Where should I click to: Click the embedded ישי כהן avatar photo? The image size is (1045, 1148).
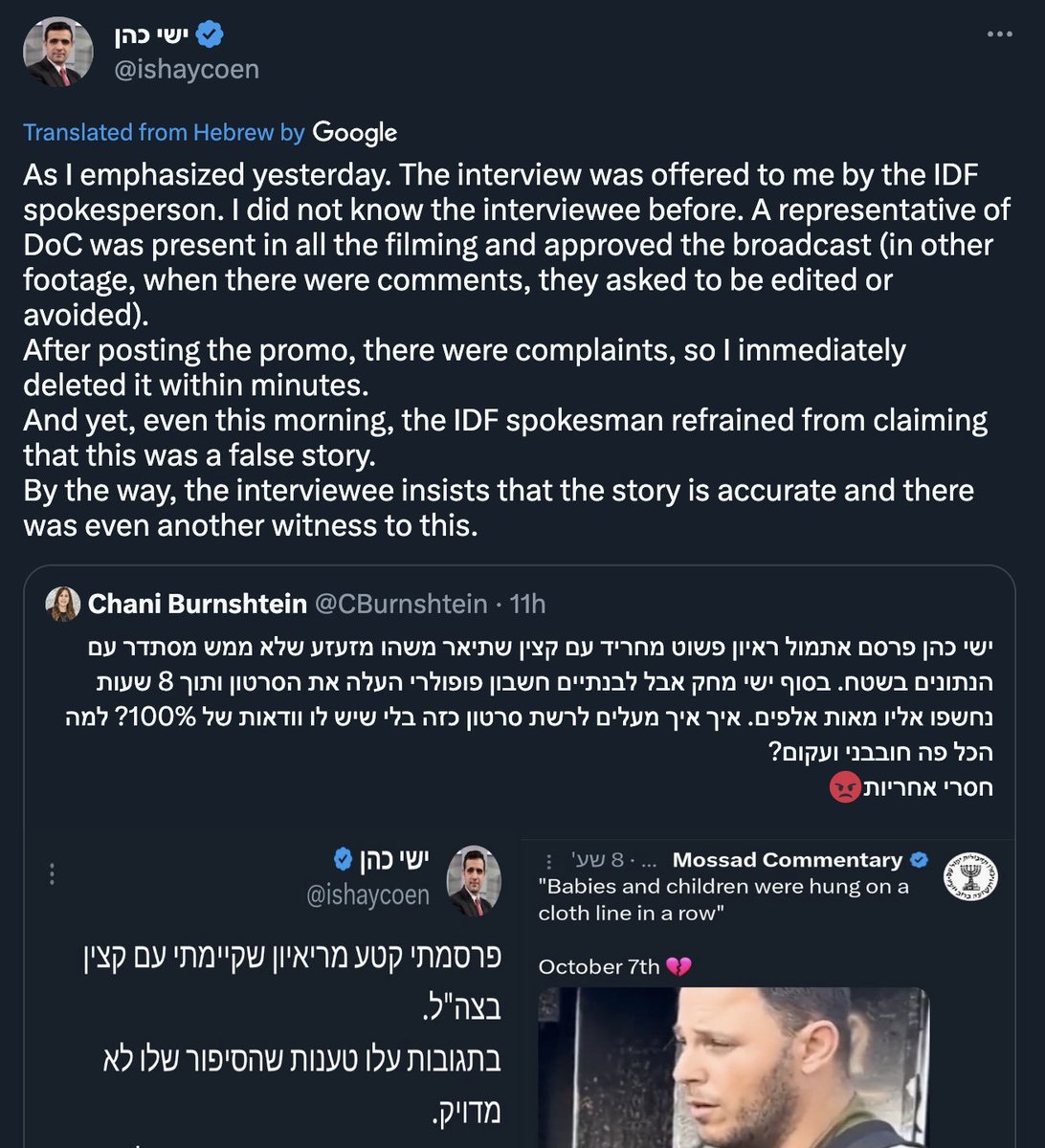[474, 879]
